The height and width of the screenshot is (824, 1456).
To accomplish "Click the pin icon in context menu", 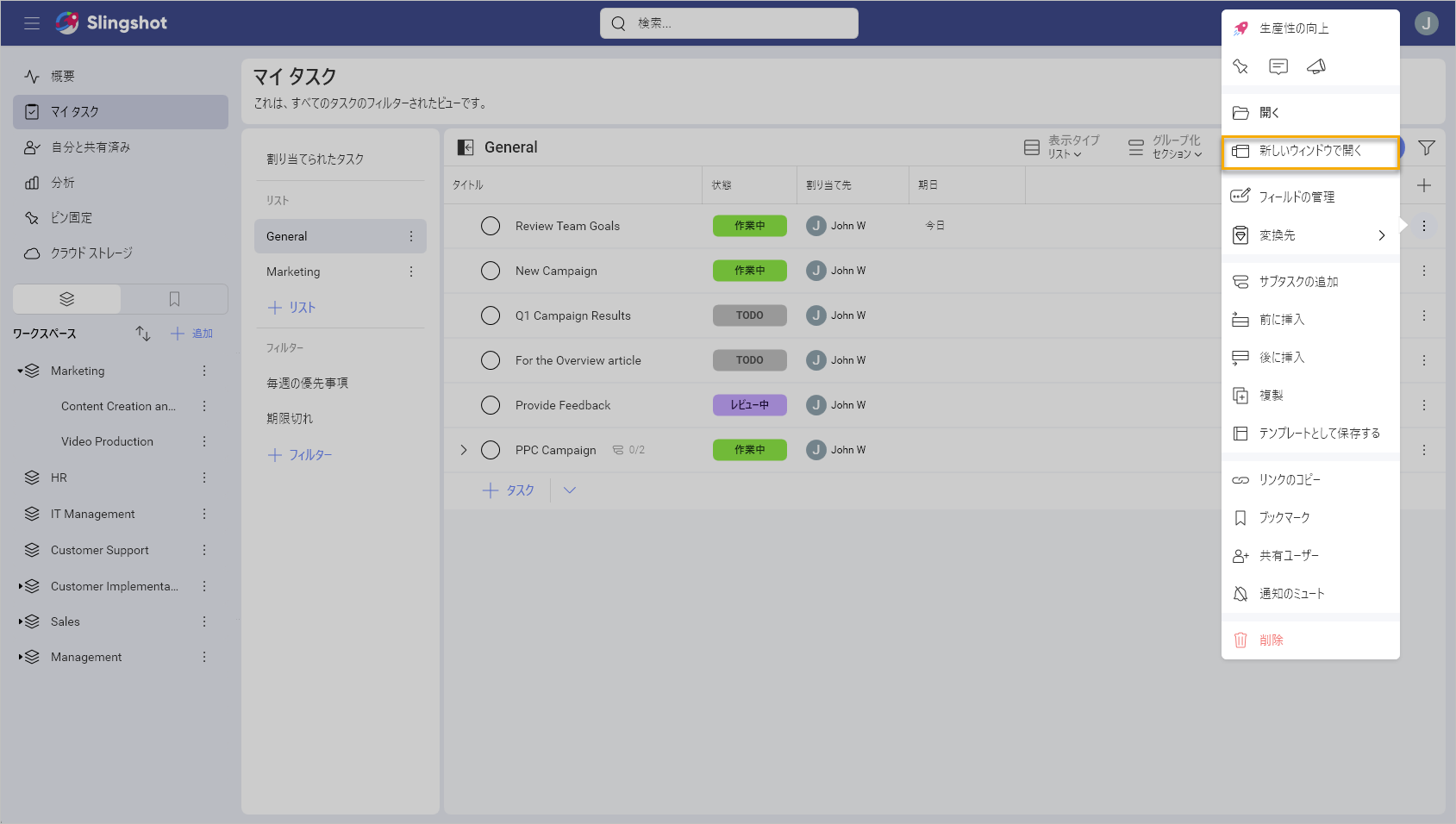I will (1240, 66).
